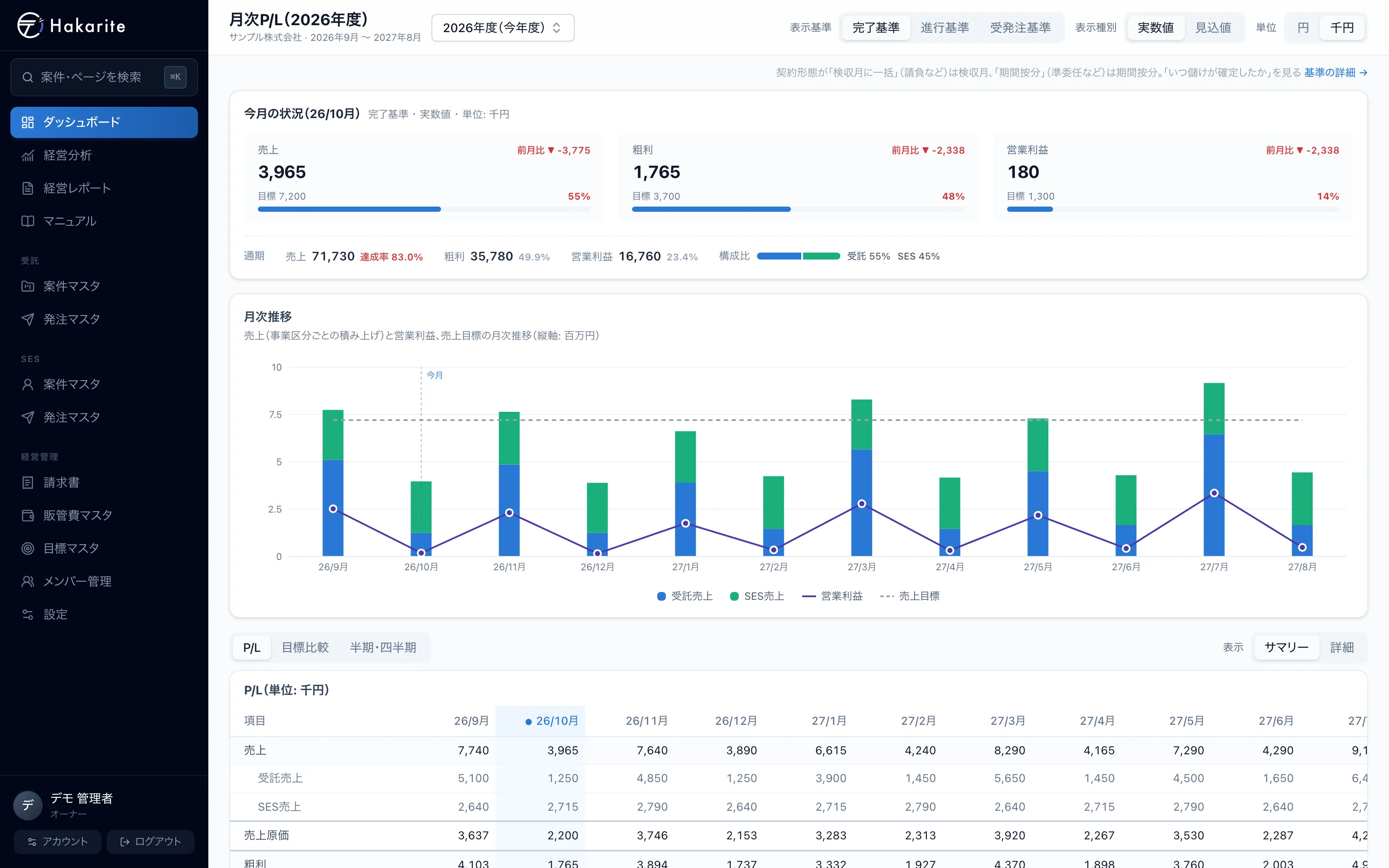The width and height of the screenshot is (1389, 868).
Task: Click the 設定 sliders icon
Action: click(x=27, y=614)
